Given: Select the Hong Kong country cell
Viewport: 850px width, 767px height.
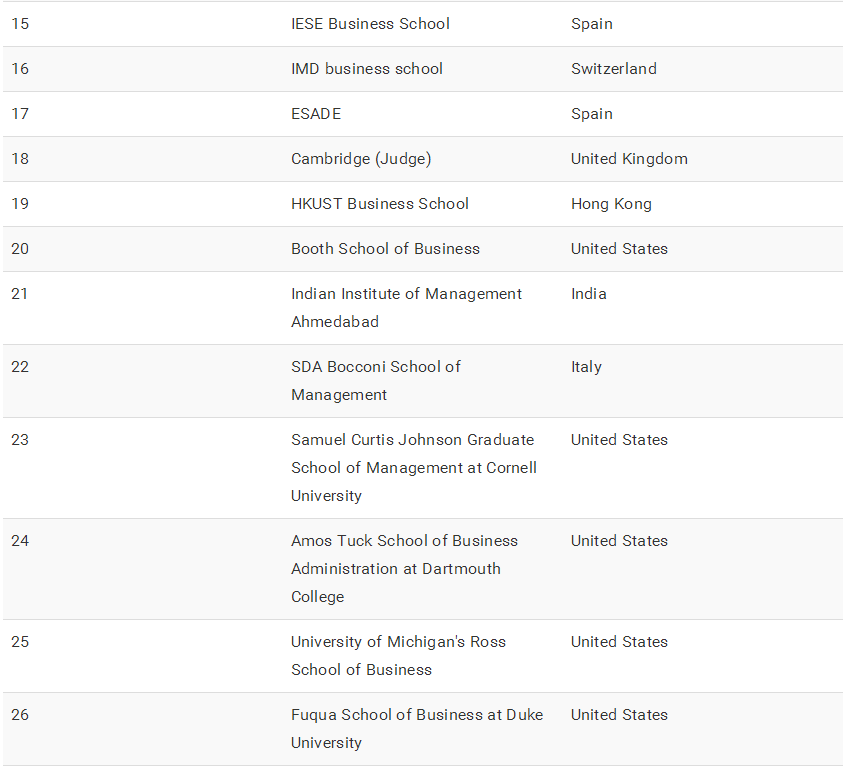Looking at the screenshot, I should click(611, 204).
